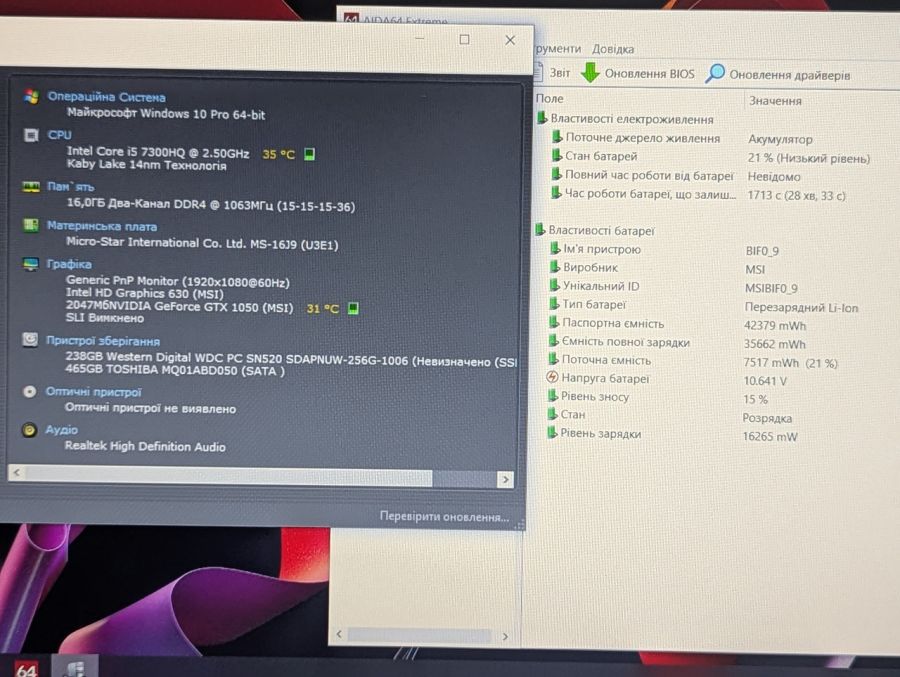Click the CPU chip icon in Speccy
The image size is (900, 677).
pyautogui.click(x=31, y=135)
